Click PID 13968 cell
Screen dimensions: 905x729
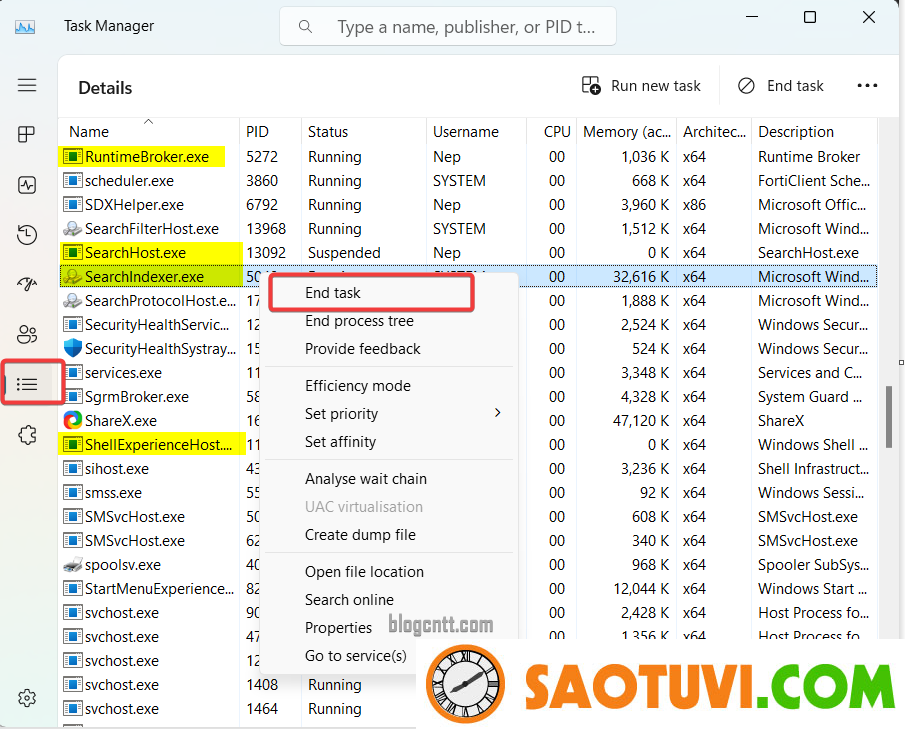point(266,229)
